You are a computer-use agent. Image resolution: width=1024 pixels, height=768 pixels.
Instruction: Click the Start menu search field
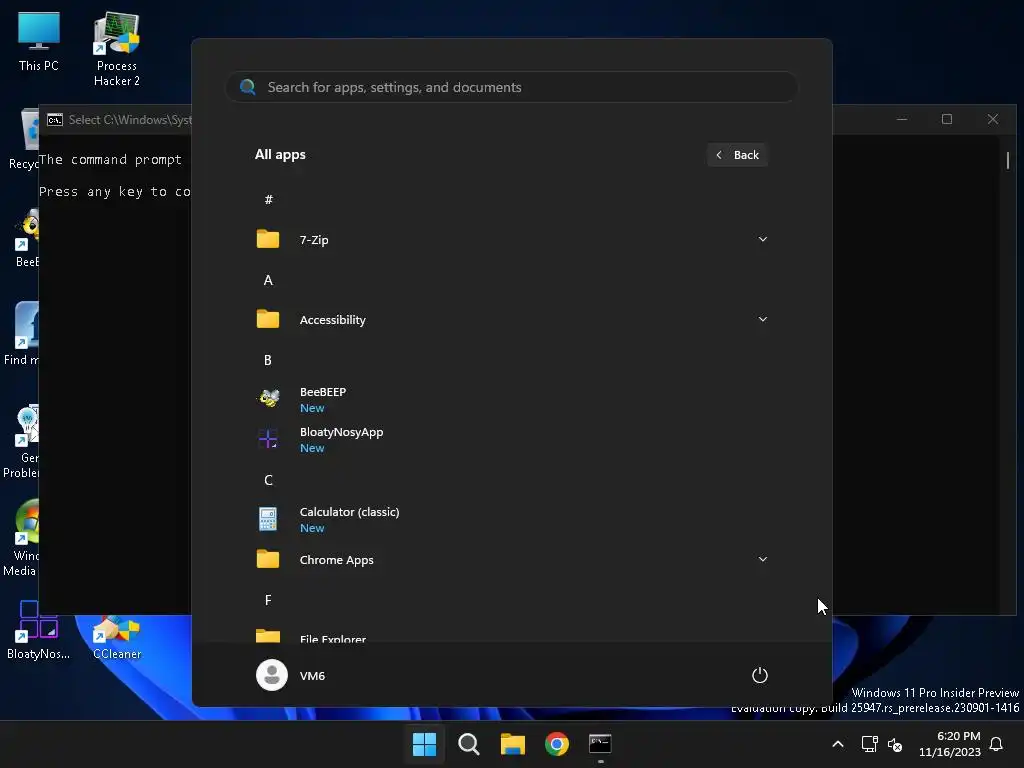coord(511,87)
